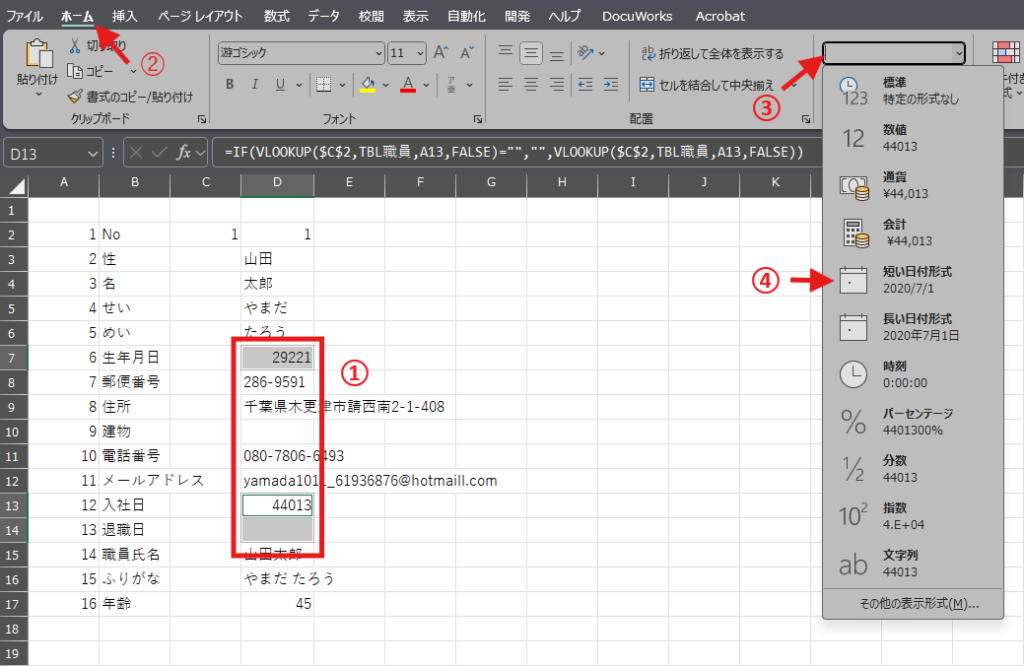Select パーセンテージ format
This screenshot has width=1024, height=666.
pos(913,422)
